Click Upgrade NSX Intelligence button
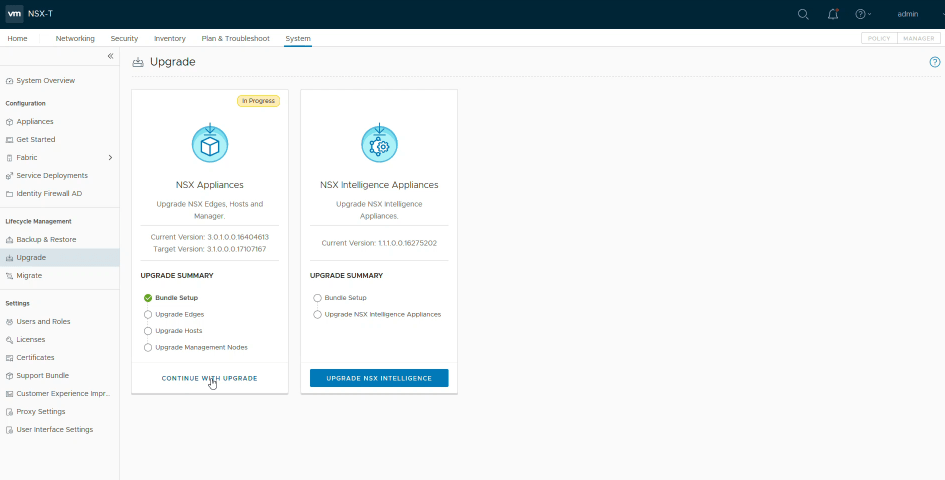 379,378
